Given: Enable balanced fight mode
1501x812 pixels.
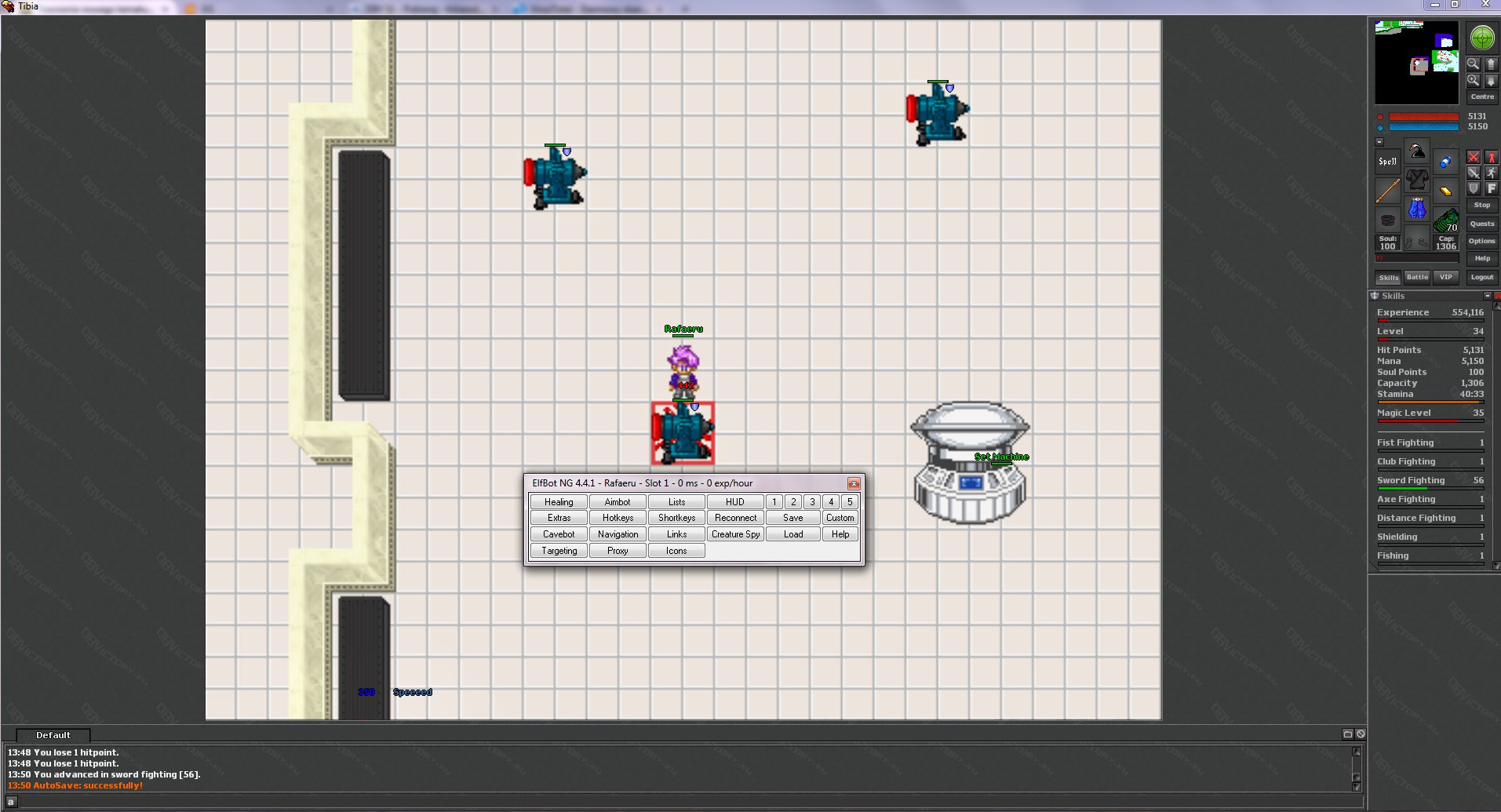Looking at the screenshot, I should click(x=1474, y=173).
